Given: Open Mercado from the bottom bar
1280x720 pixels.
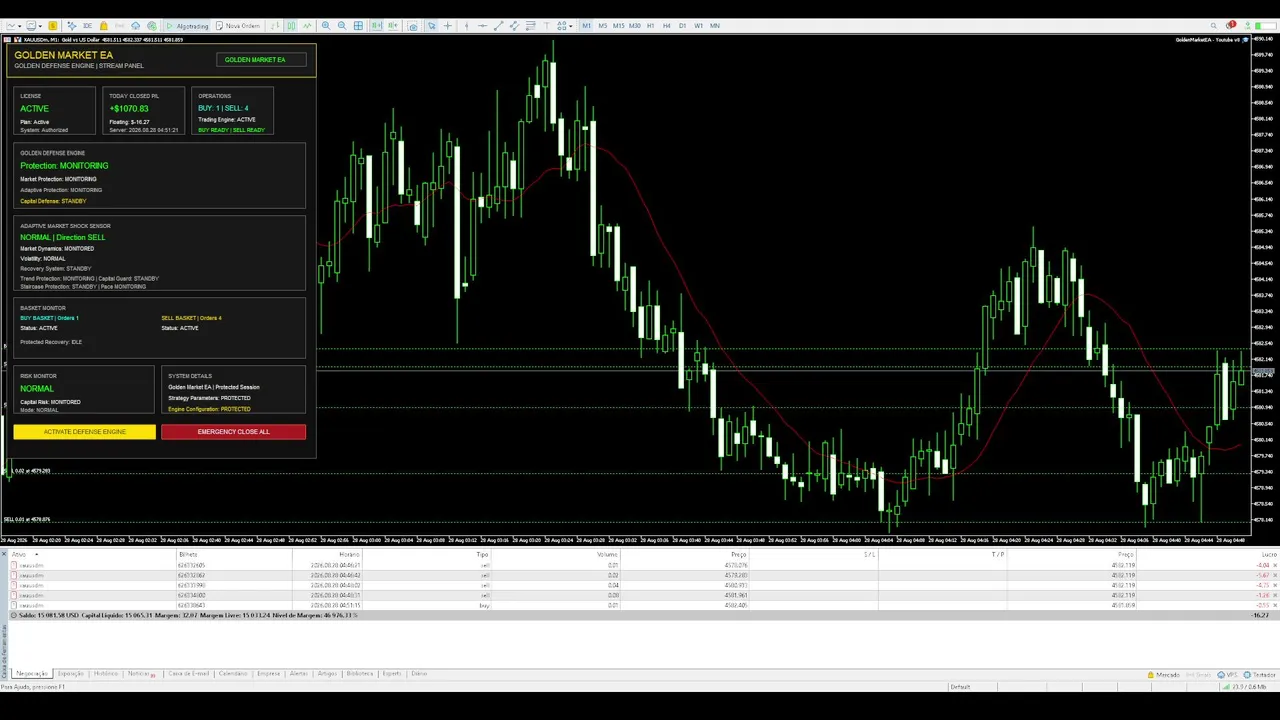Looking at the screenshot, I should coord(1163,675).
